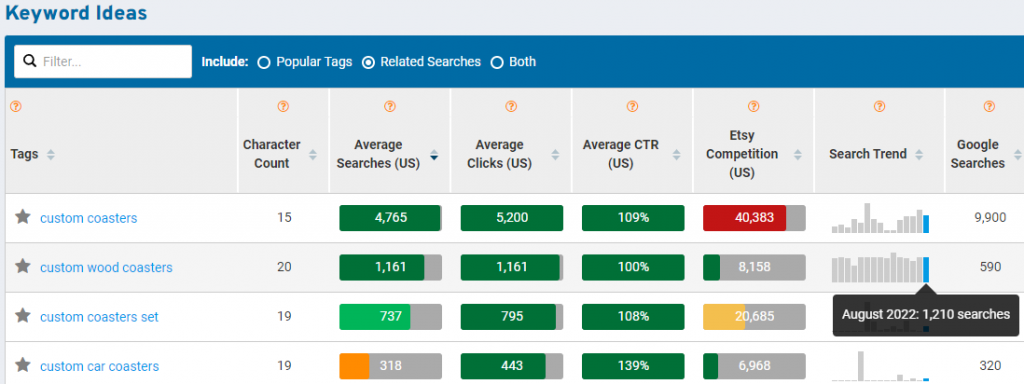Screen dimensions: 1024x384
Task: Click the 737 average searches bar
Action: [391, 317]
